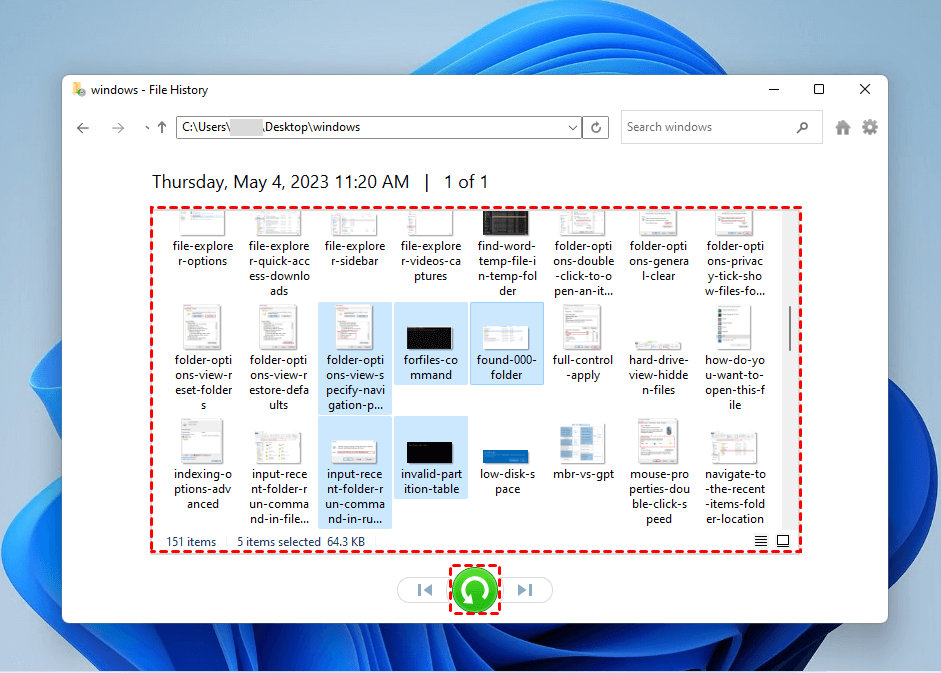Select folder-options-privacy-tick-show-files file
This screenshot has width=941, height=673.
735,253
